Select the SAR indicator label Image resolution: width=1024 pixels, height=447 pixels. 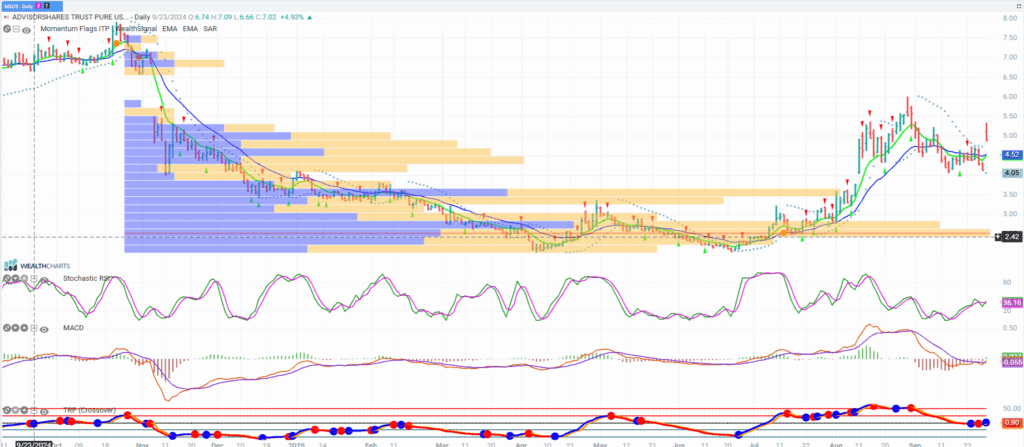tap(210, 30)
